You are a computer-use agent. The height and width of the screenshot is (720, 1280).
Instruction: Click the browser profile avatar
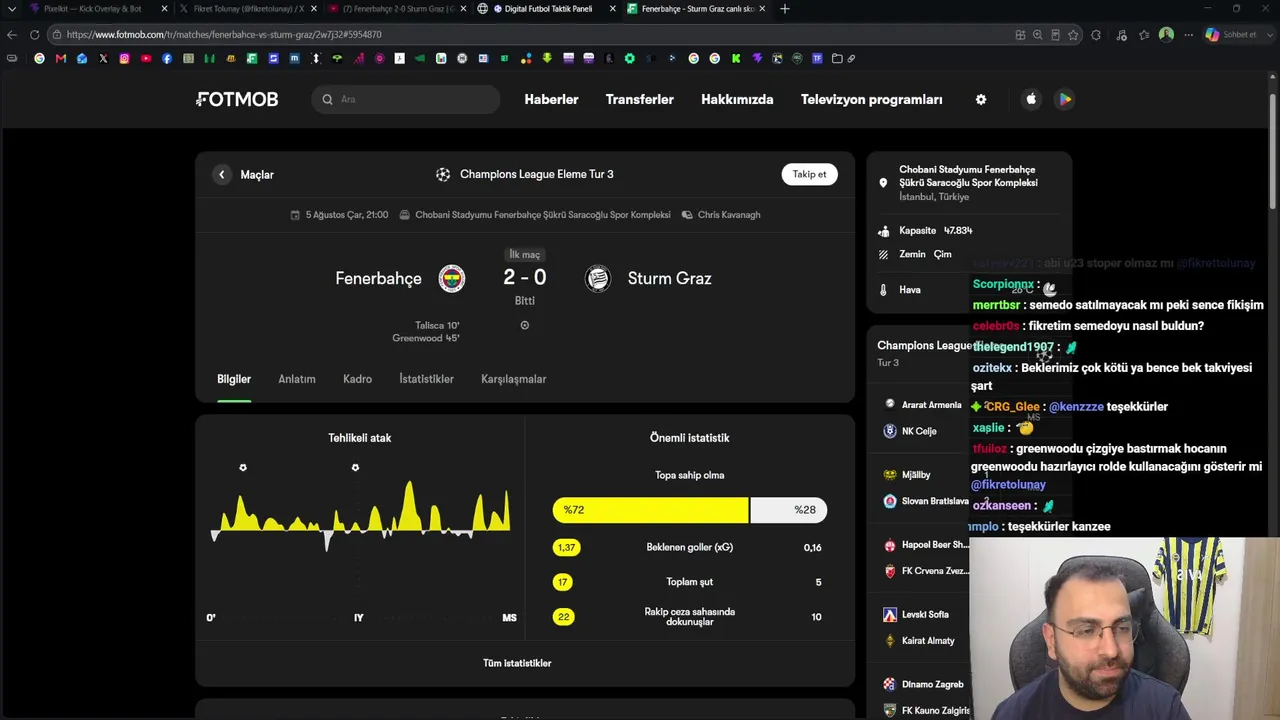(x=1166, y=34)
